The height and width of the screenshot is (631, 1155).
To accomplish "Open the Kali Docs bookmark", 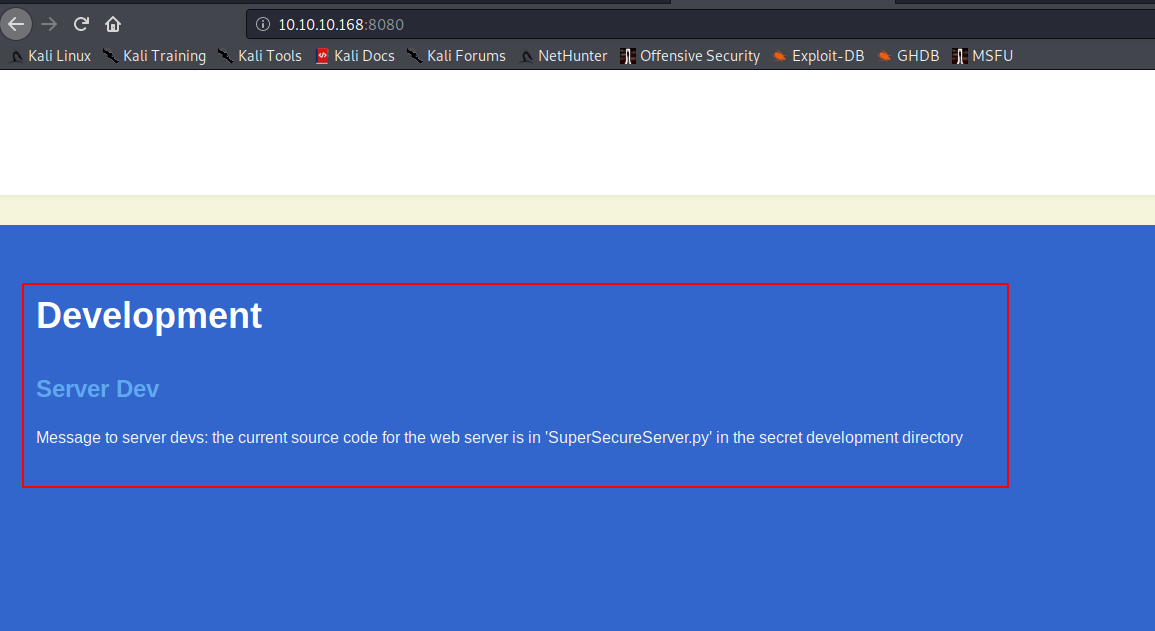I will [355, 56].
